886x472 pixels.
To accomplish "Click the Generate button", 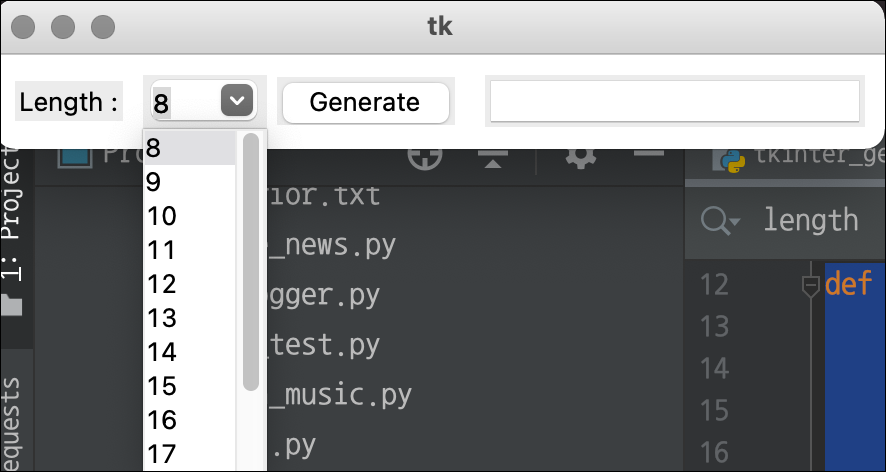I will [365, 102].
